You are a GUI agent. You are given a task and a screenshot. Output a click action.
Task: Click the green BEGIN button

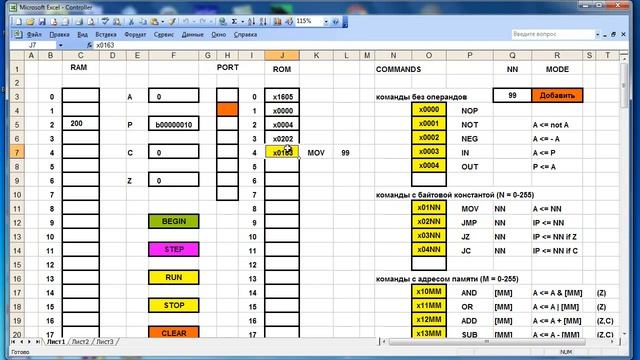pos(174,221)
